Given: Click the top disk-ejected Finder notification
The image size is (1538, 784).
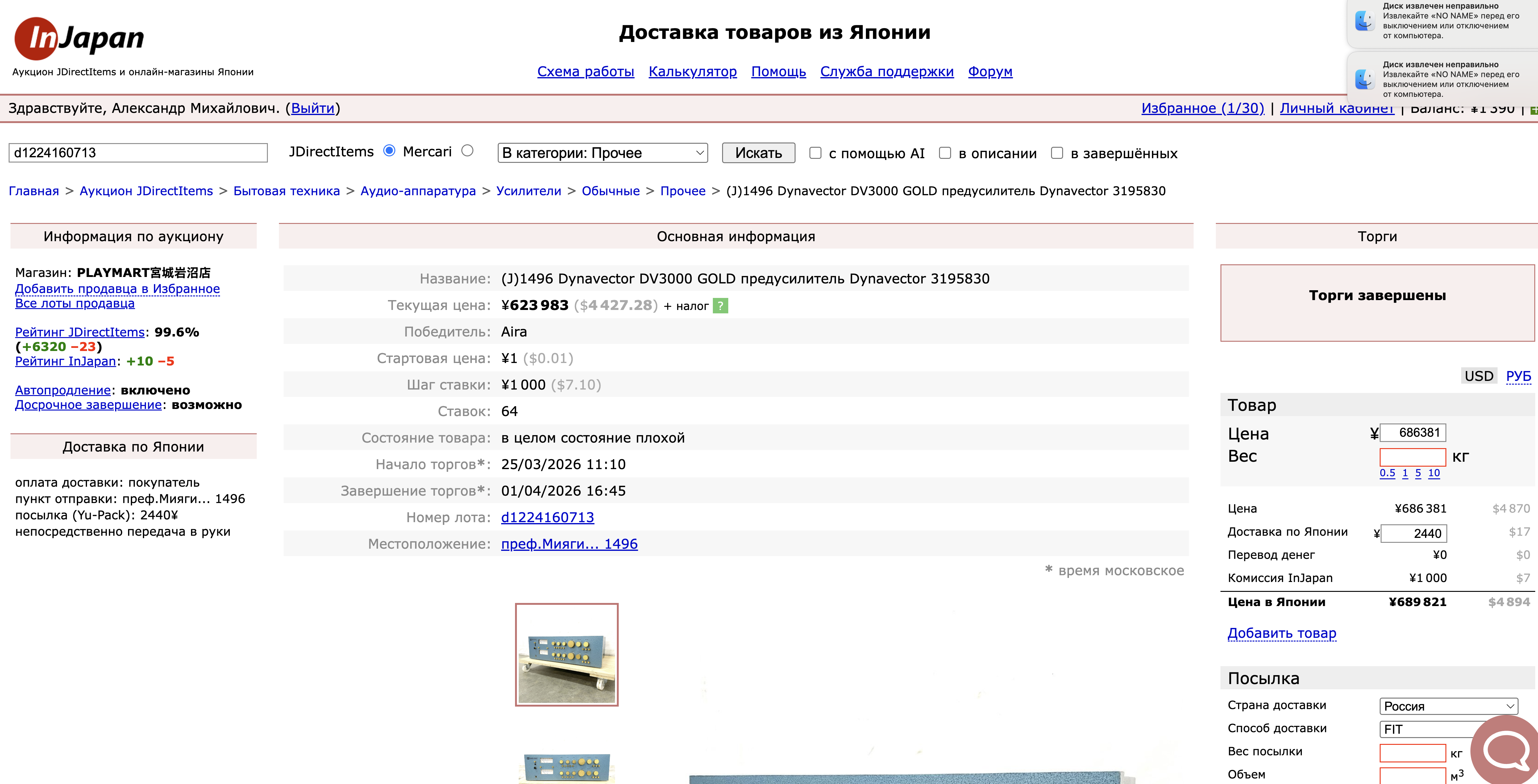Looking at the screenshot, I should 1442,22.
